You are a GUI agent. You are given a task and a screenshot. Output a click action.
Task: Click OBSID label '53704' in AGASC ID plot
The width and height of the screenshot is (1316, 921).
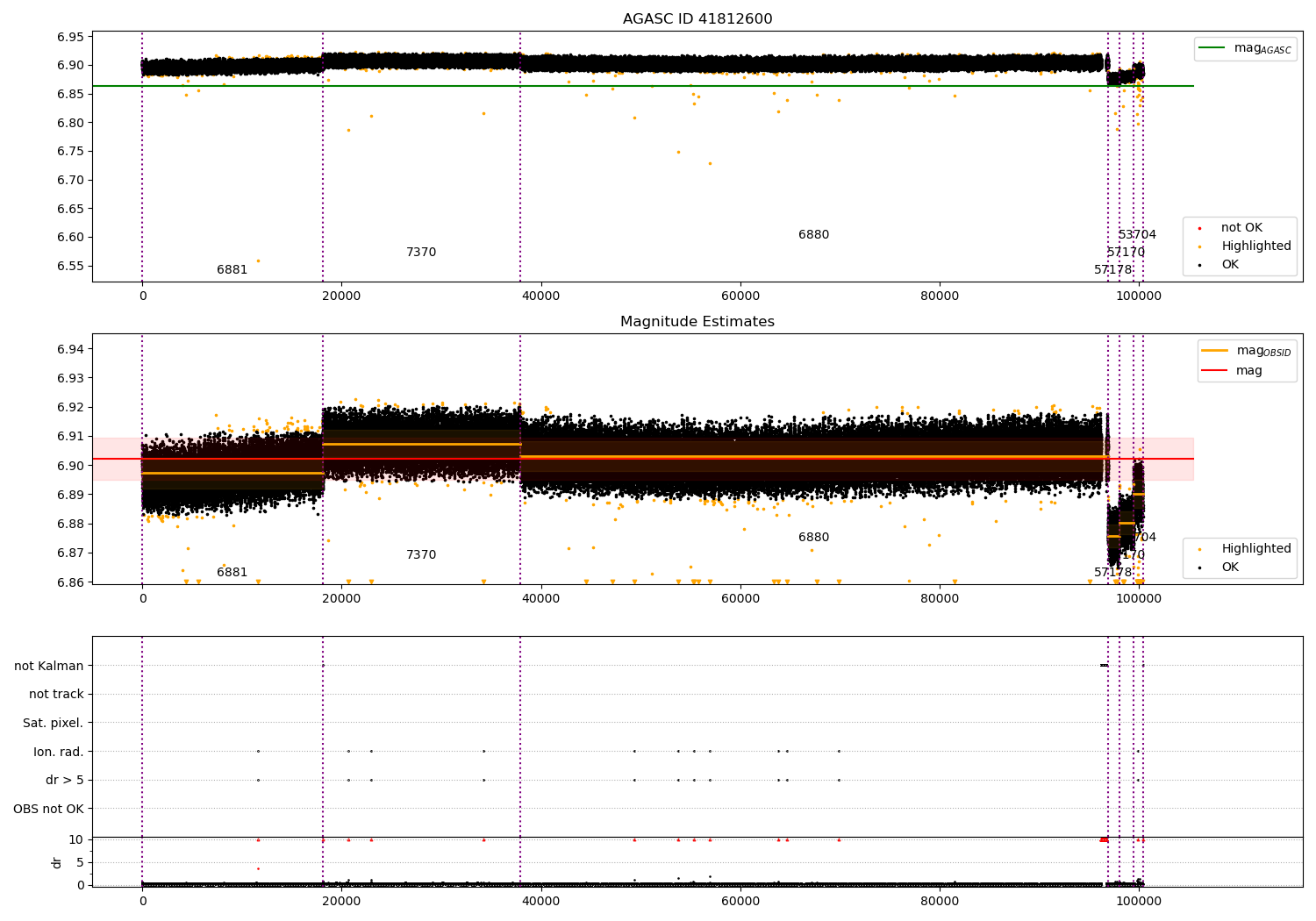pyautogui.click(x=1137, y=235)
